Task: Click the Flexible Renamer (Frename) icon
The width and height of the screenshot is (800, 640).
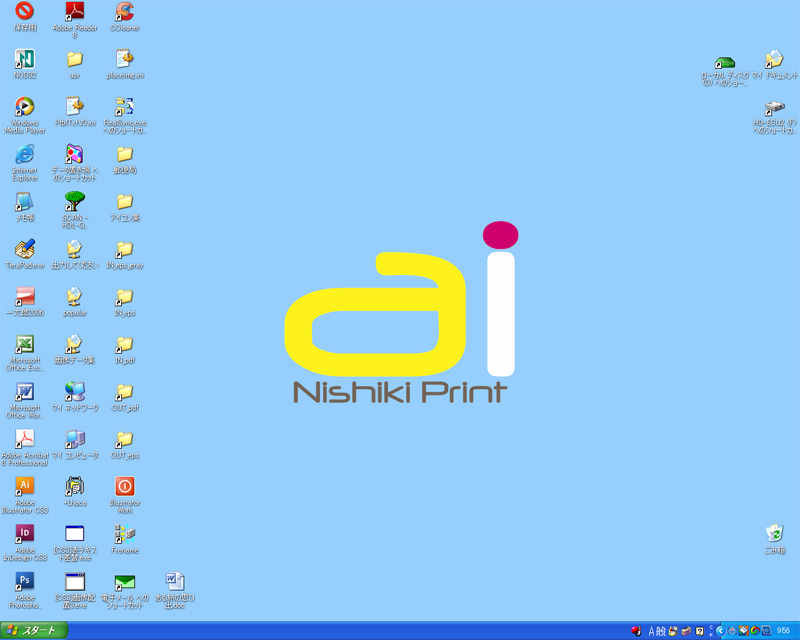Action: (124, 534)
